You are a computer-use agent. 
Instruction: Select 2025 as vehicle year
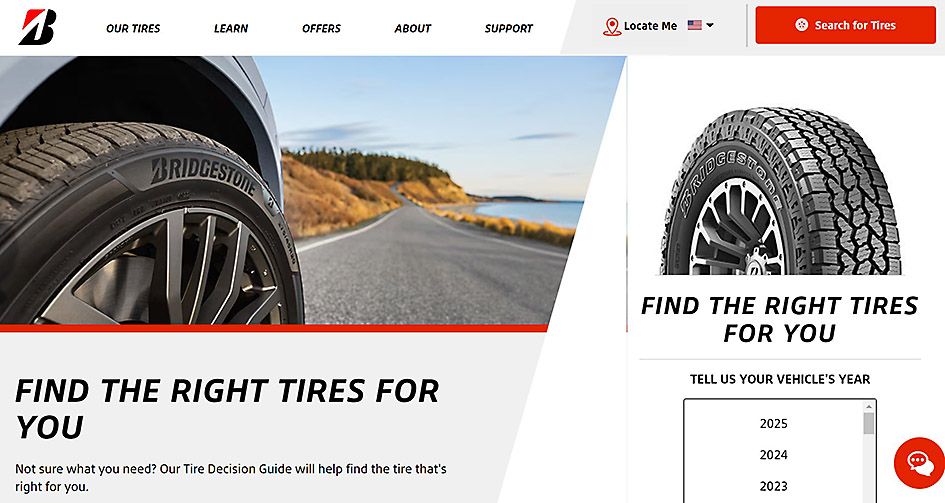pyautogui.click(x=773, y=423)
